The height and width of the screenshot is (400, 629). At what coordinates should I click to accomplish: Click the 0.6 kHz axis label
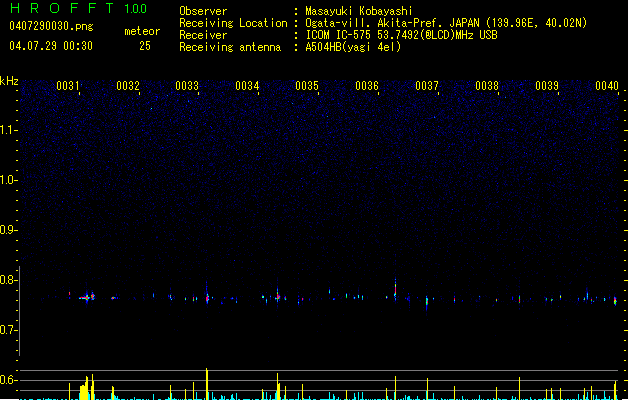click(8, 380)
